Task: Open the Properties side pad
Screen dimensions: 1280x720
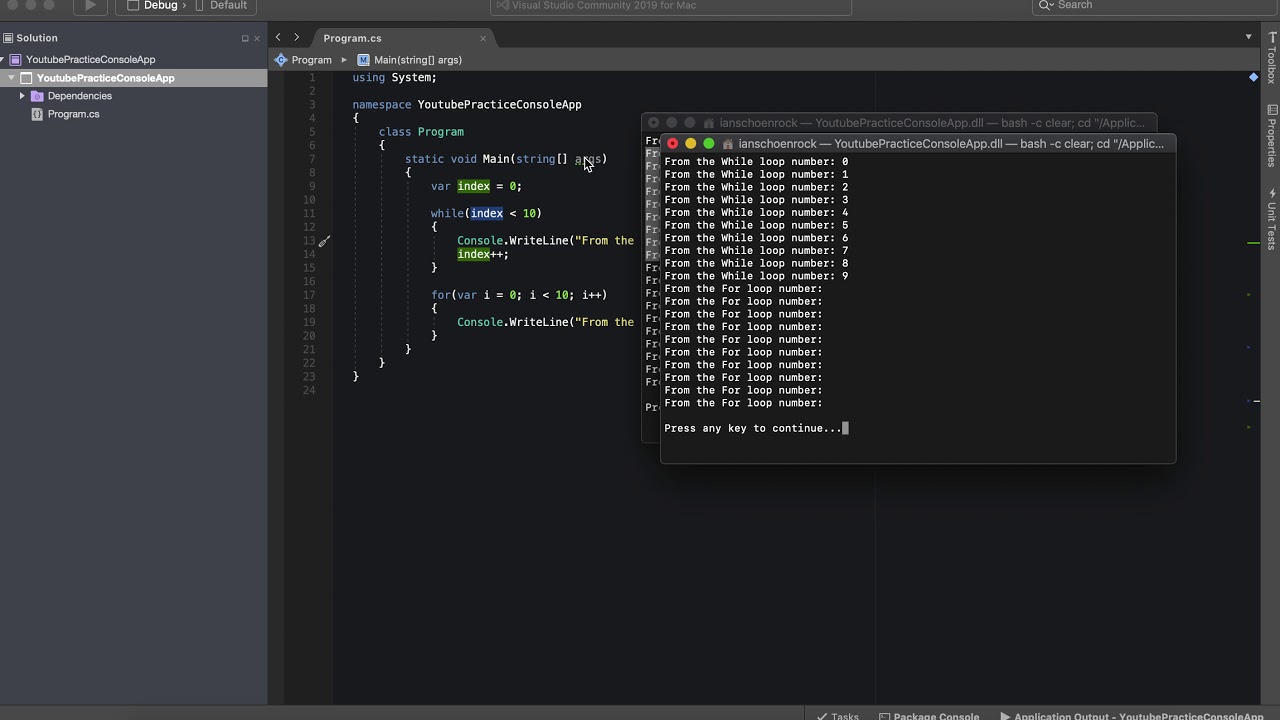Action: [x=1272, y=135]
